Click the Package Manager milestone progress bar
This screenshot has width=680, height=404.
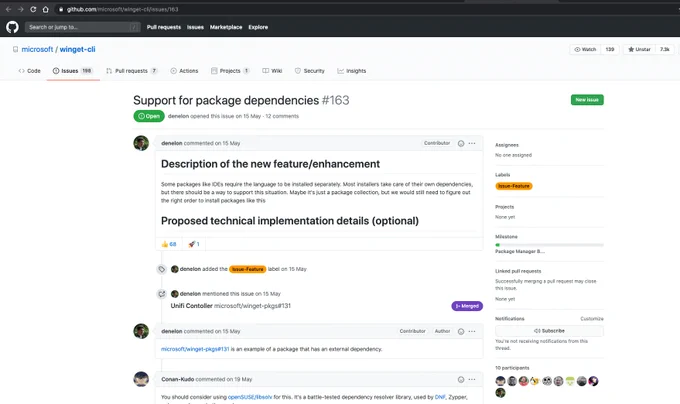[549, 245]
